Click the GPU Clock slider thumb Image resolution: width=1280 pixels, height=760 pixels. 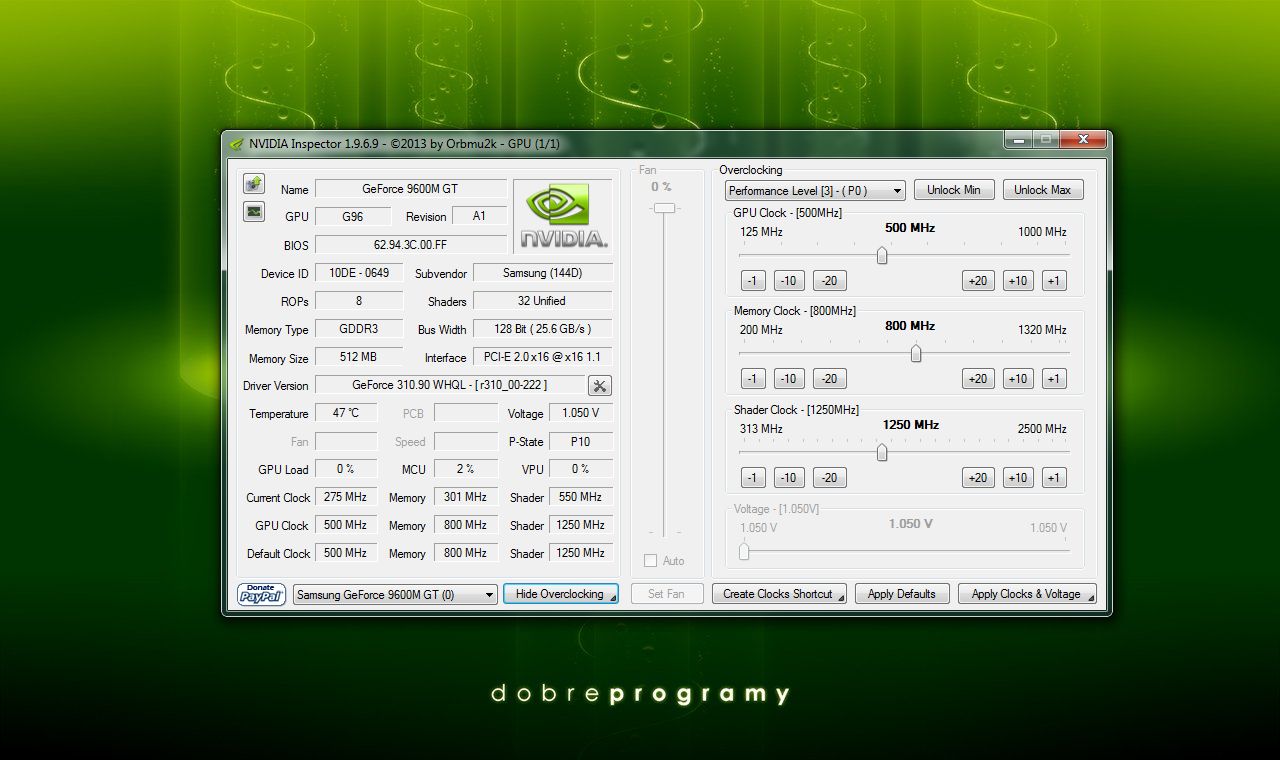click(882, 256)
